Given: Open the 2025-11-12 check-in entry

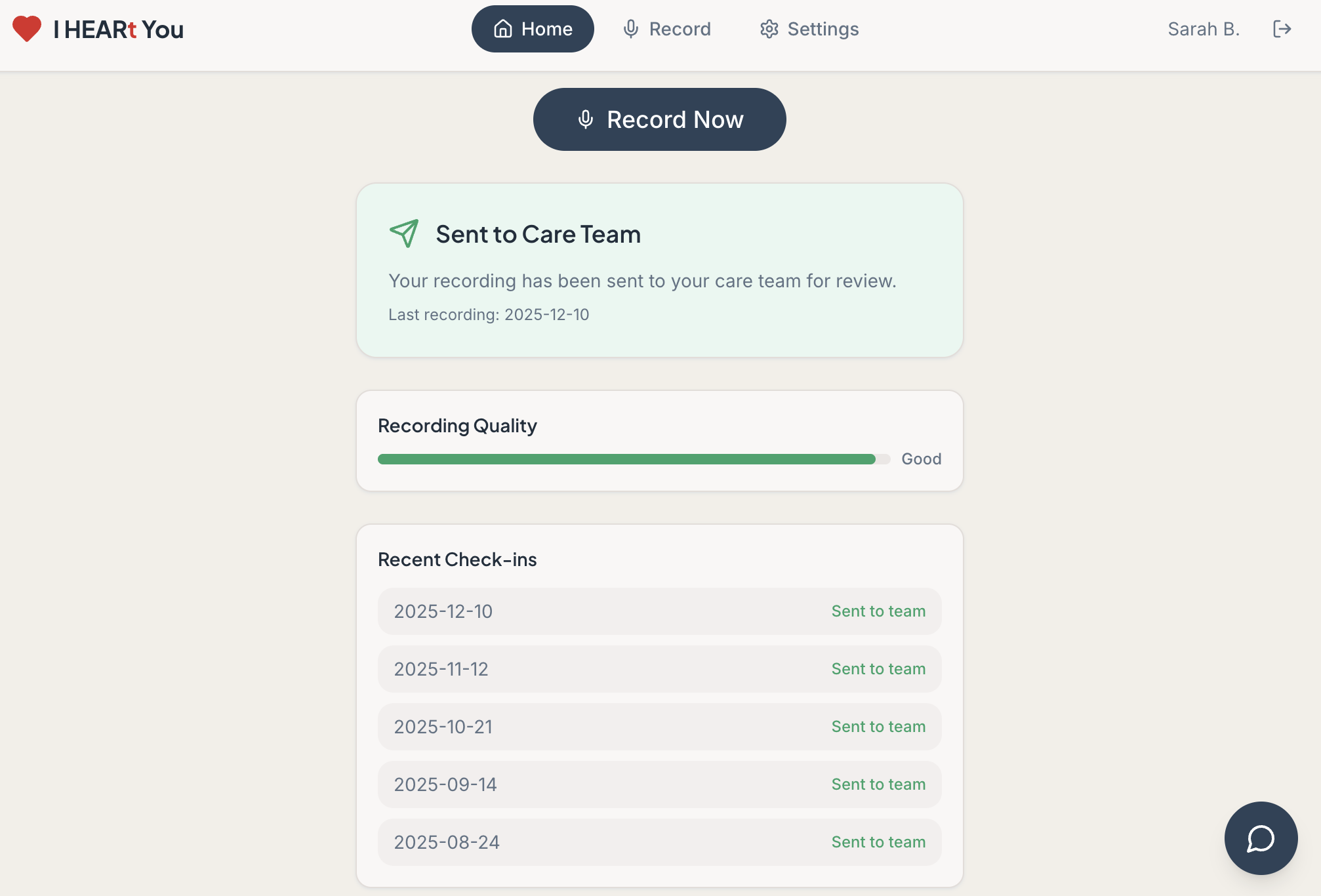Looking at the screenshot, I should [x=660, y=669].
